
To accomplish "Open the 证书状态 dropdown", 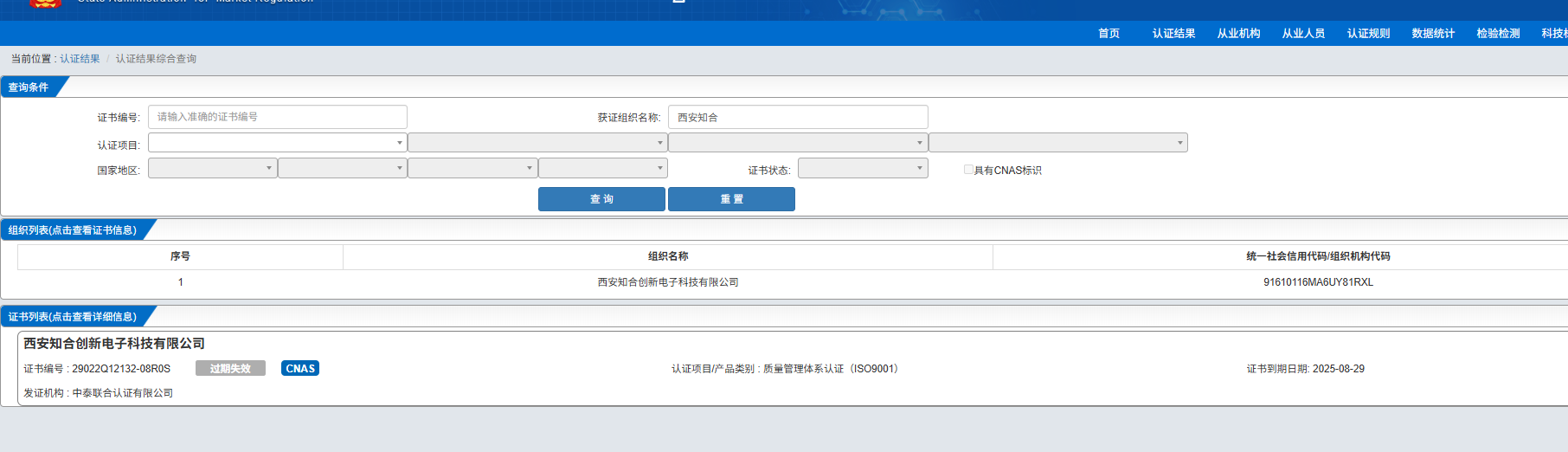I will point(863,168).
